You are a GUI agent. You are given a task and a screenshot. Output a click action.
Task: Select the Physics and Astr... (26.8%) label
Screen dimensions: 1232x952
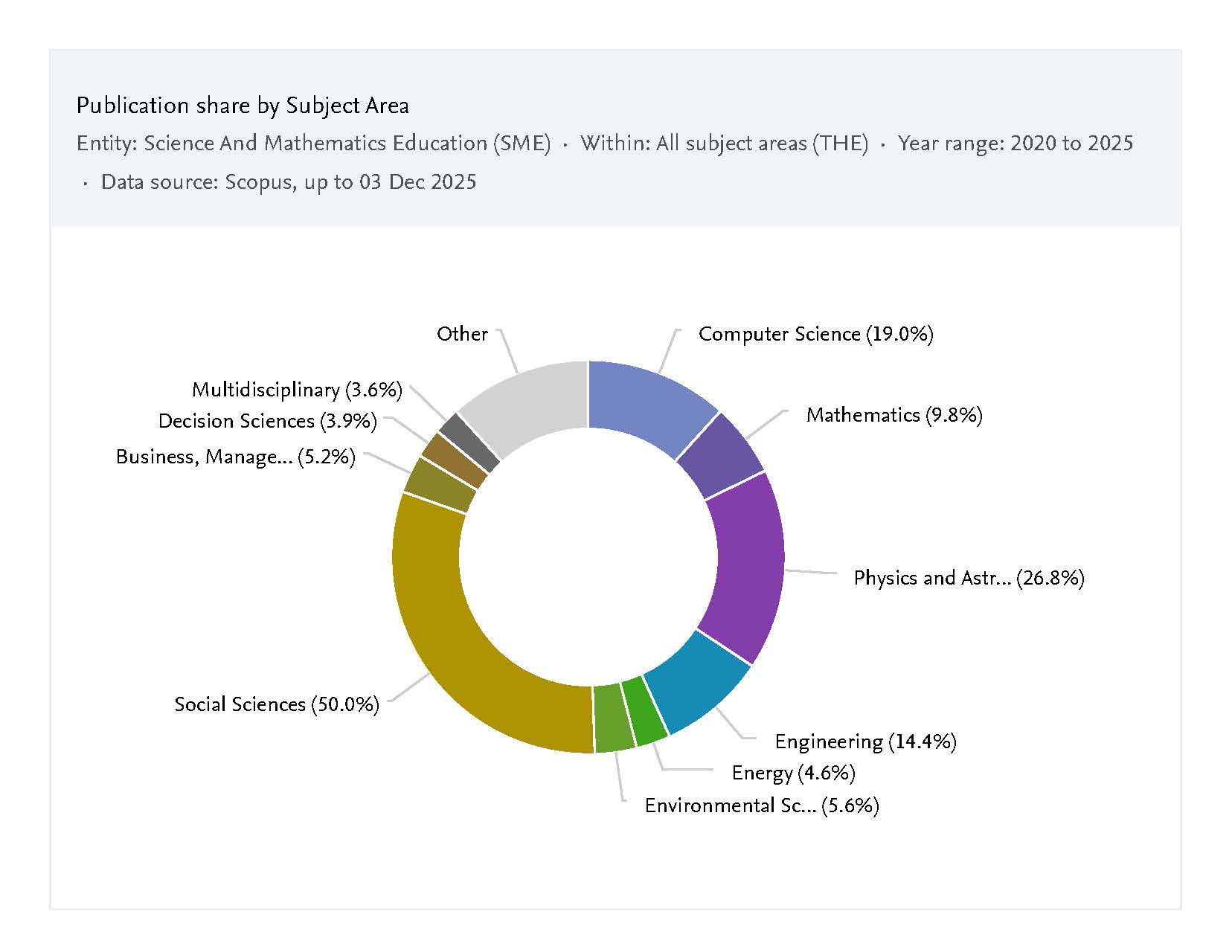969,578
